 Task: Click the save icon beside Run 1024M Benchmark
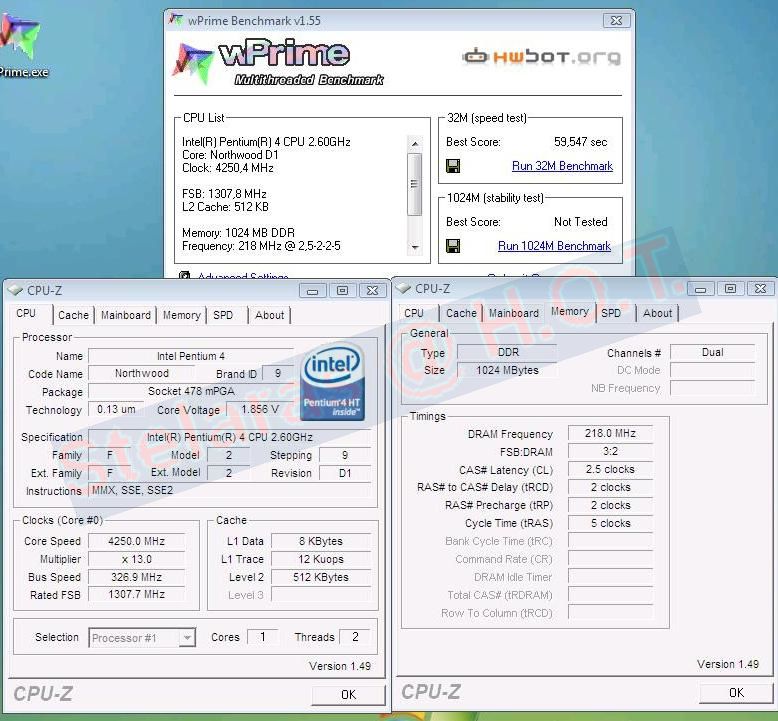pos(453,246)
